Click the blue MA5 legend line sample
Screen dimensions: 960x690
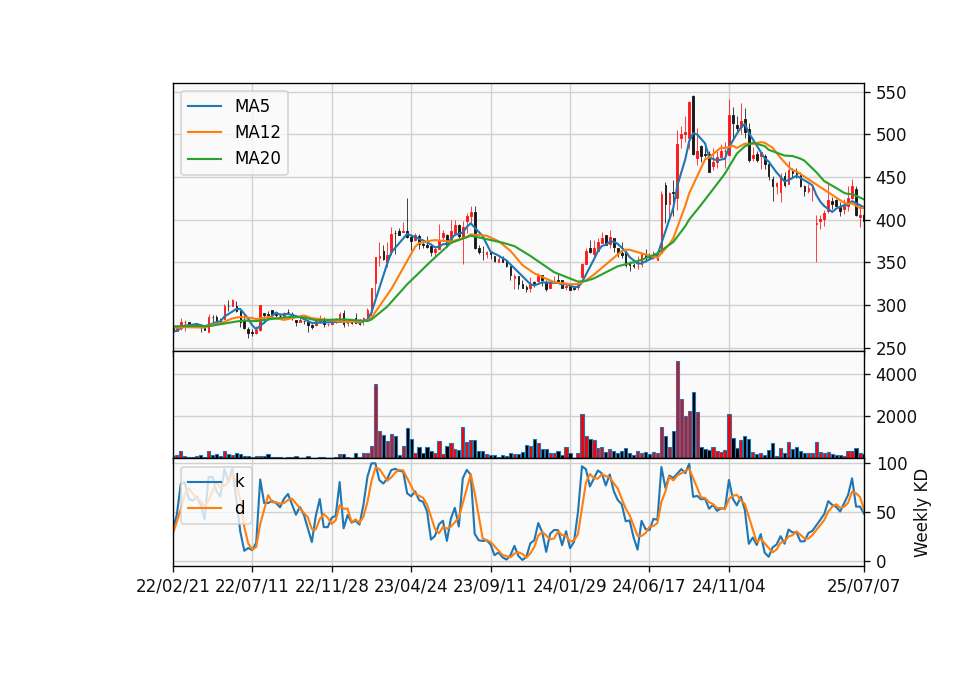pos(204,106)
